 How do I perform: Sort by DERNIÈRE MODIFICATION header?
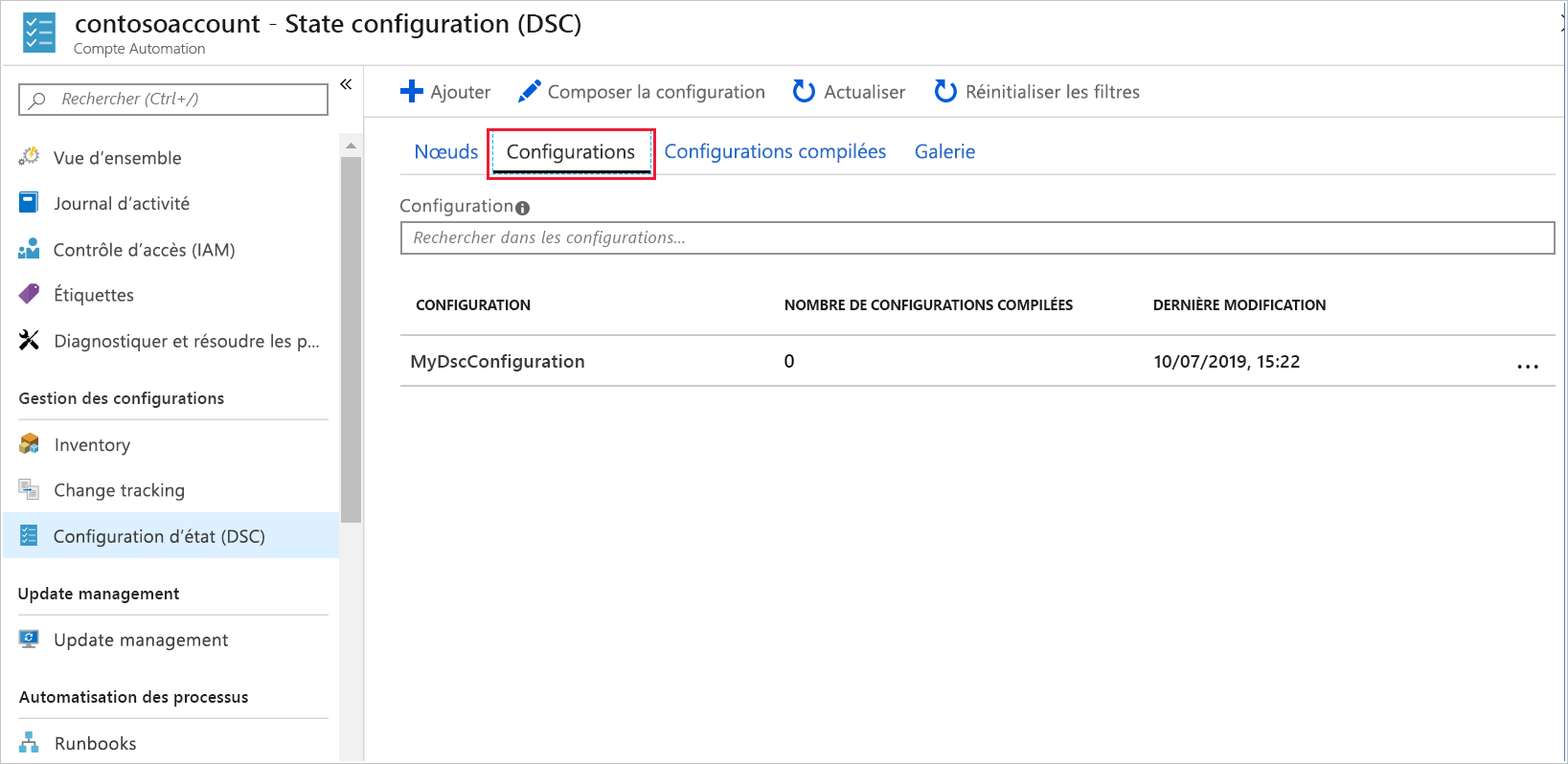(x=1239, y=305)
